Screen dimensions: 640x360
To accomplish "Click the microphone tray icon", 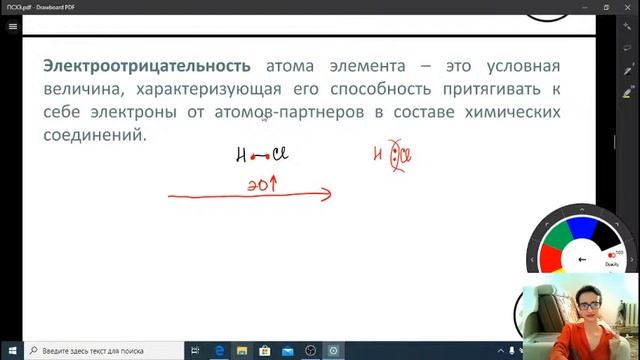I will coord(512,351).
